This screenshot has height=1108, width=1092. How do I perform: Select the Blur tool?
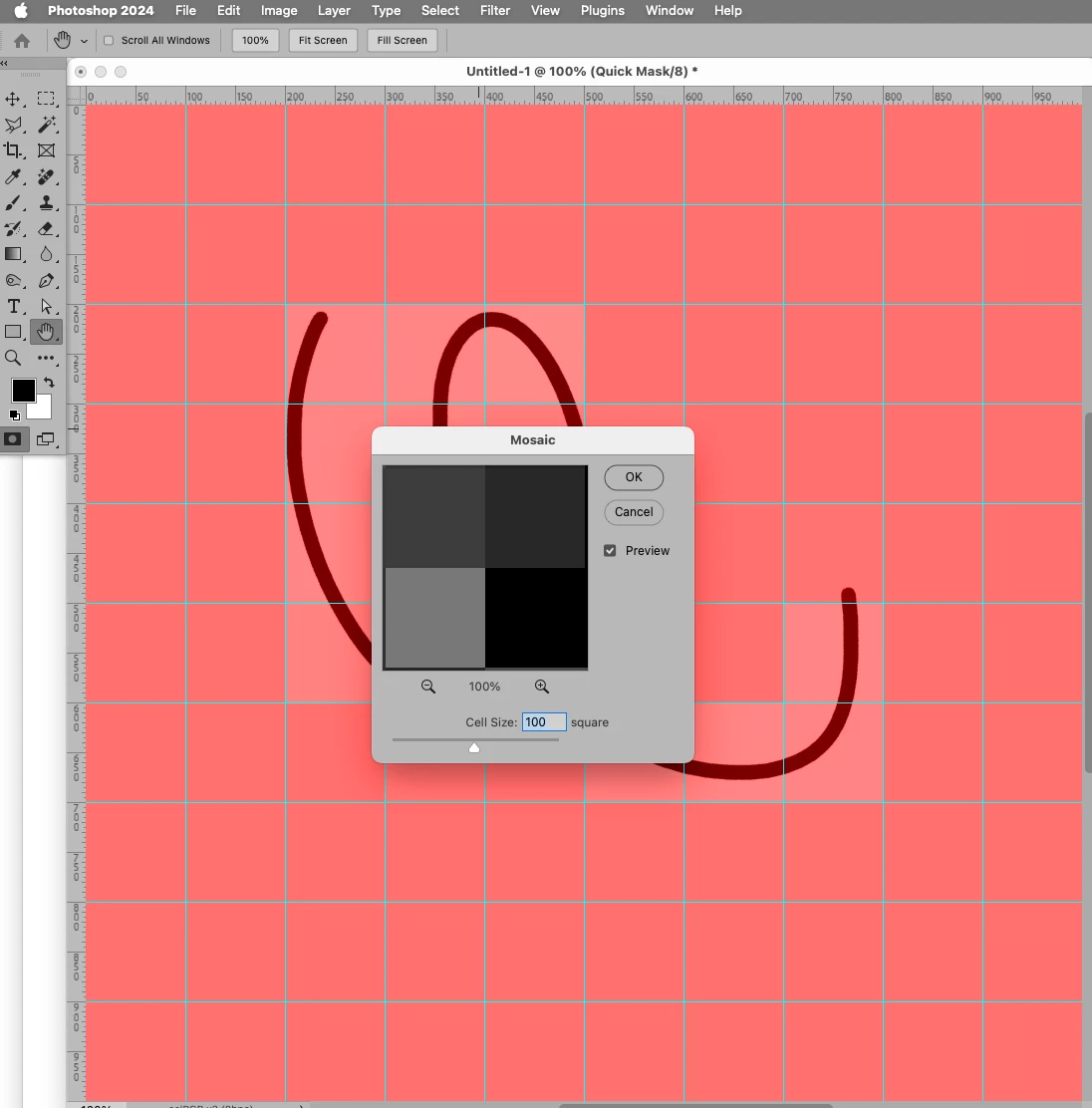pyautogui.click(x=46, y=254)
